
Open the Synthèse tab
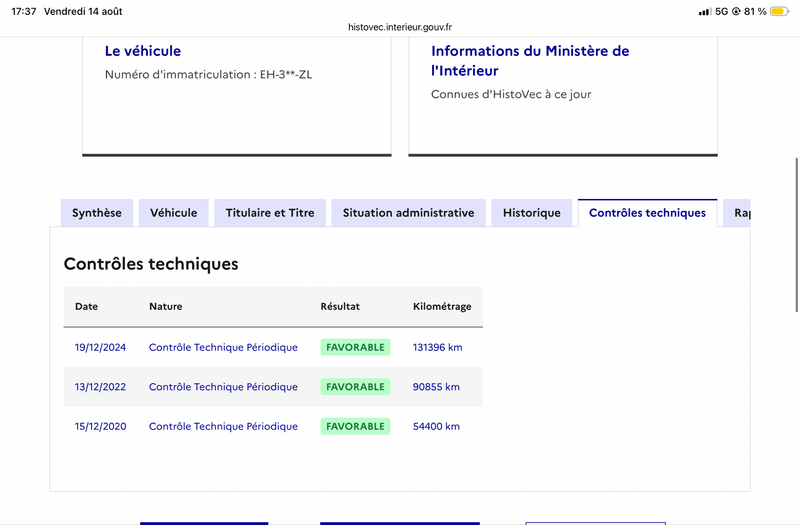(97, 213)
